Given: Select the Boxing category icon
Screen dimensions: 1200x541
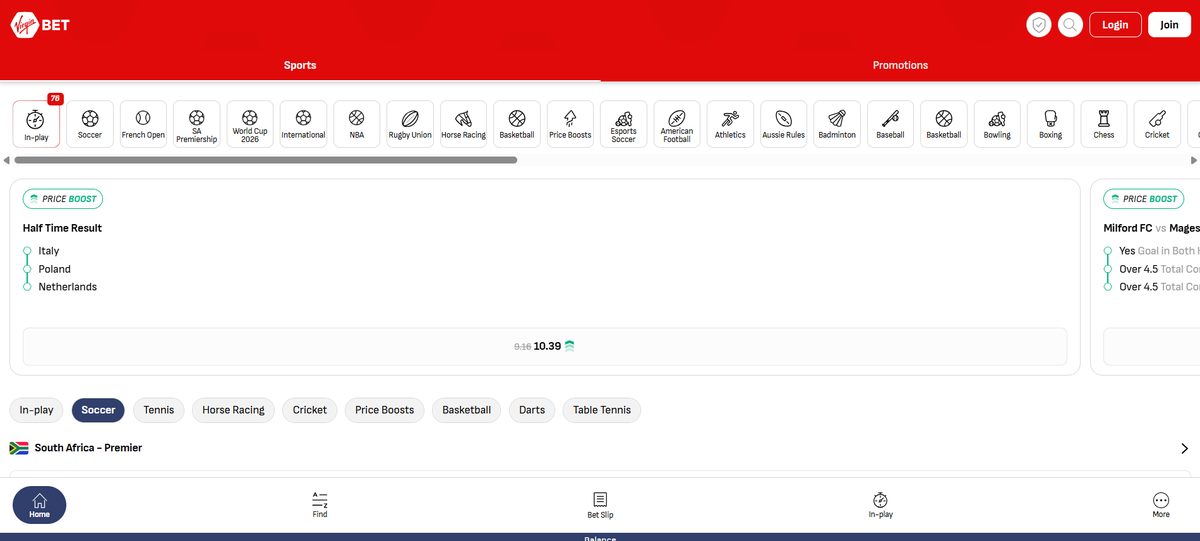Looking at the screenshot, I should point(1050,124).
